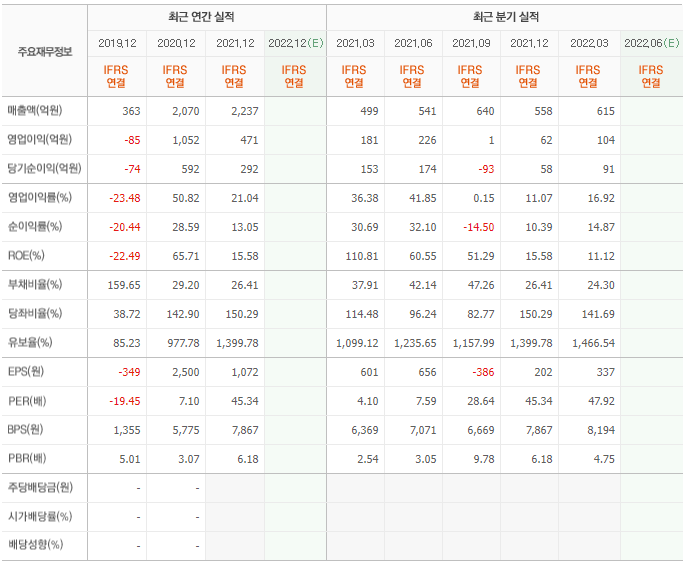Select the 순이익률(%) row label
687x561 pixels.
tap(35, 226)
